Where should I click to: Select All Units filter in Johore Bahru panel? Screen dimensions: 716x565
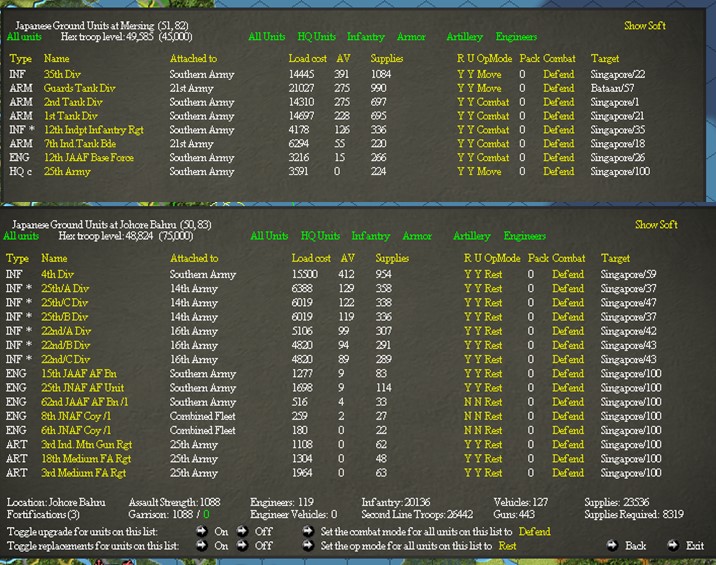pyautogui.click(x=269, y=236)
